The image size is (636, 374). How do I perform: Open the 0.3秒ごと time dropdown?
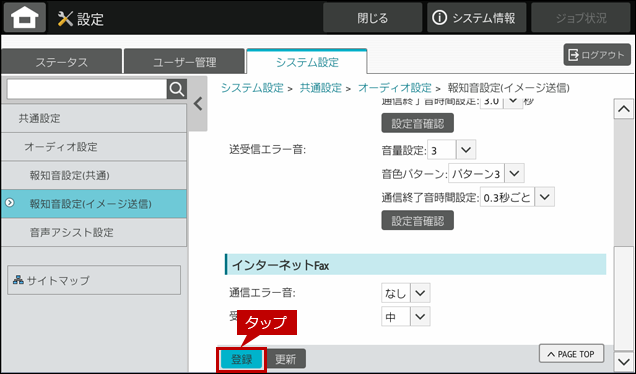pyautogui.click(x=517, y=197)
